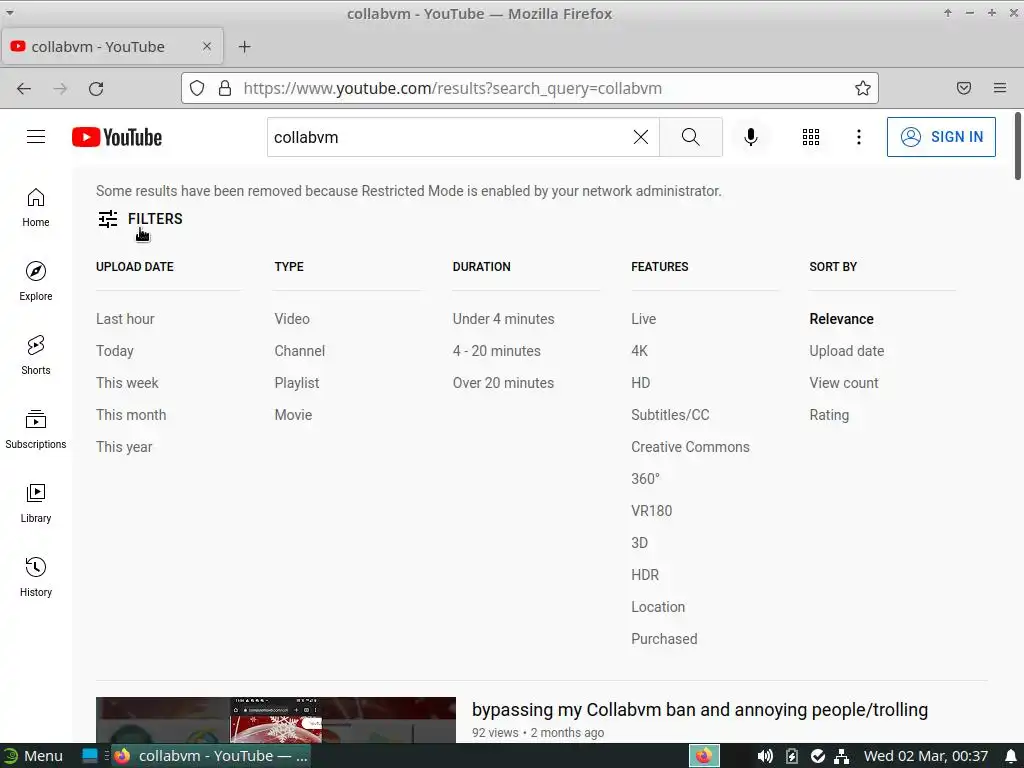Open History in the sidebar
Image resolution: width=1024 pixels, height=768 pixels.
[x=36, y=577]
